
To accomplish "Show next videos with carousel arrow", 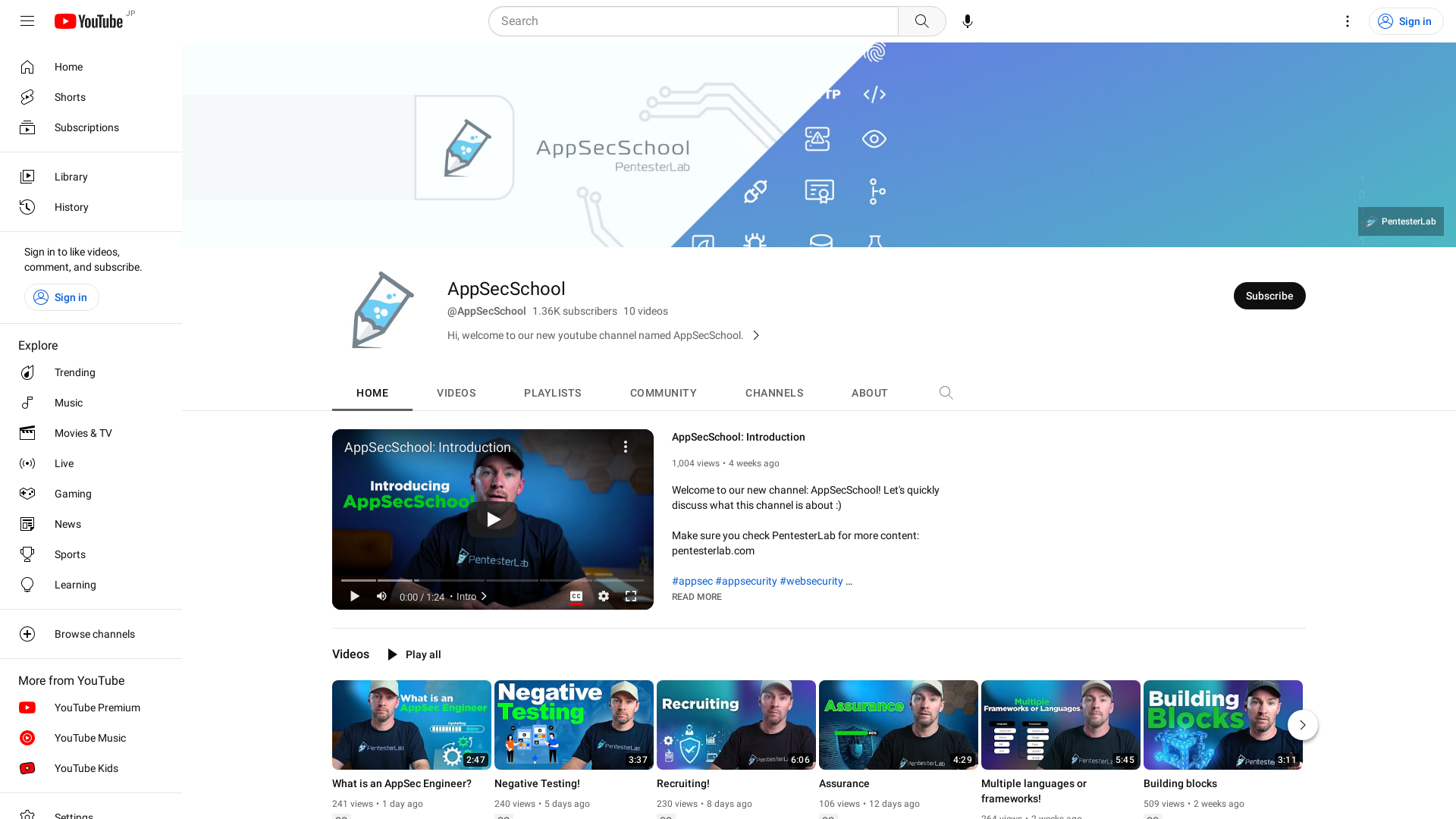I will (x=1303, y=725).
